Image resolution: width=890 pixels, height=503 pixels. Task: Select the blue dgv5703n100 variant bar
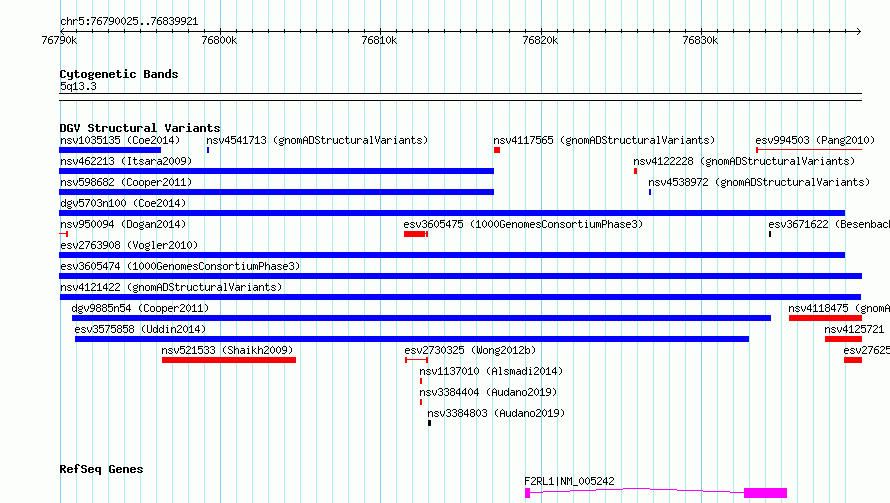pos(452,213)
